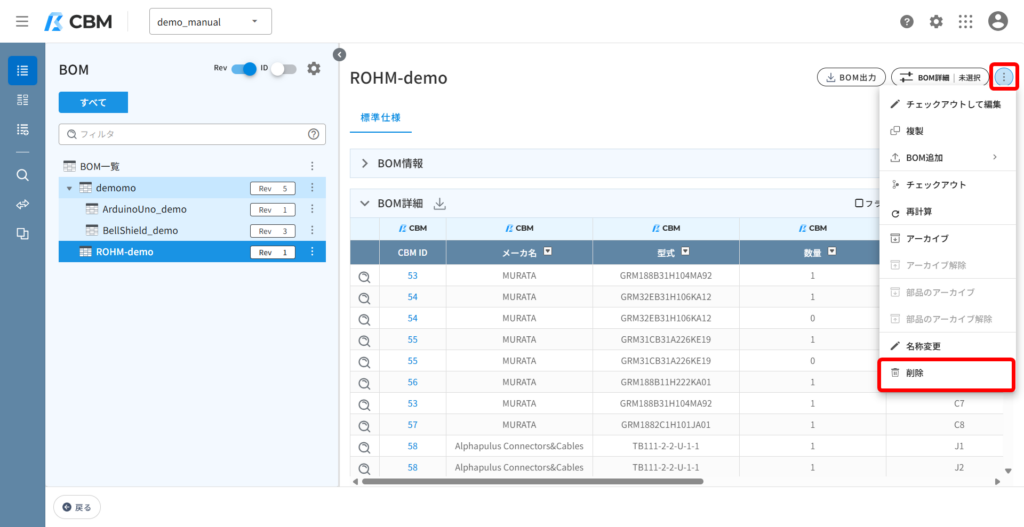Enable the ID toggle switch
1024x527 pixels.
click(x=284, y=69)
